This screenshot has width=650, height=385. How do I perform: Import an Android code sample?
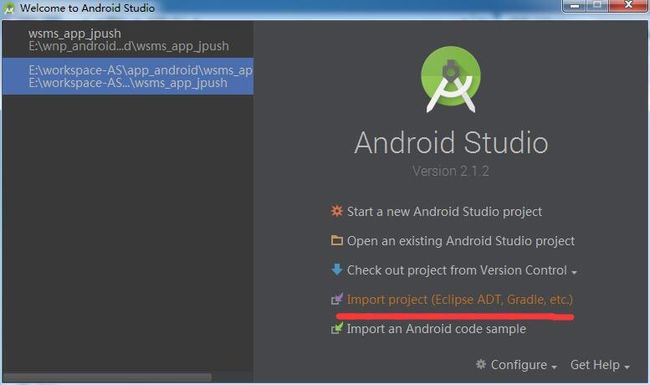point(437,329)
